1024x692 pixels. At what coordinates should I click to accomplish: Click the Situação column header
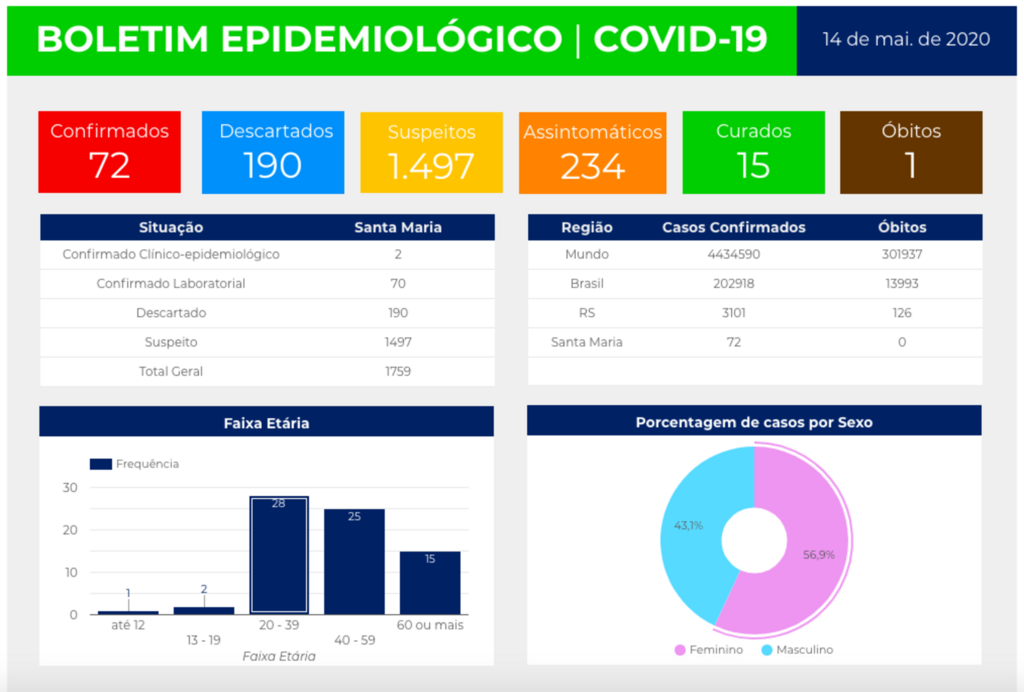coord(171,227)
